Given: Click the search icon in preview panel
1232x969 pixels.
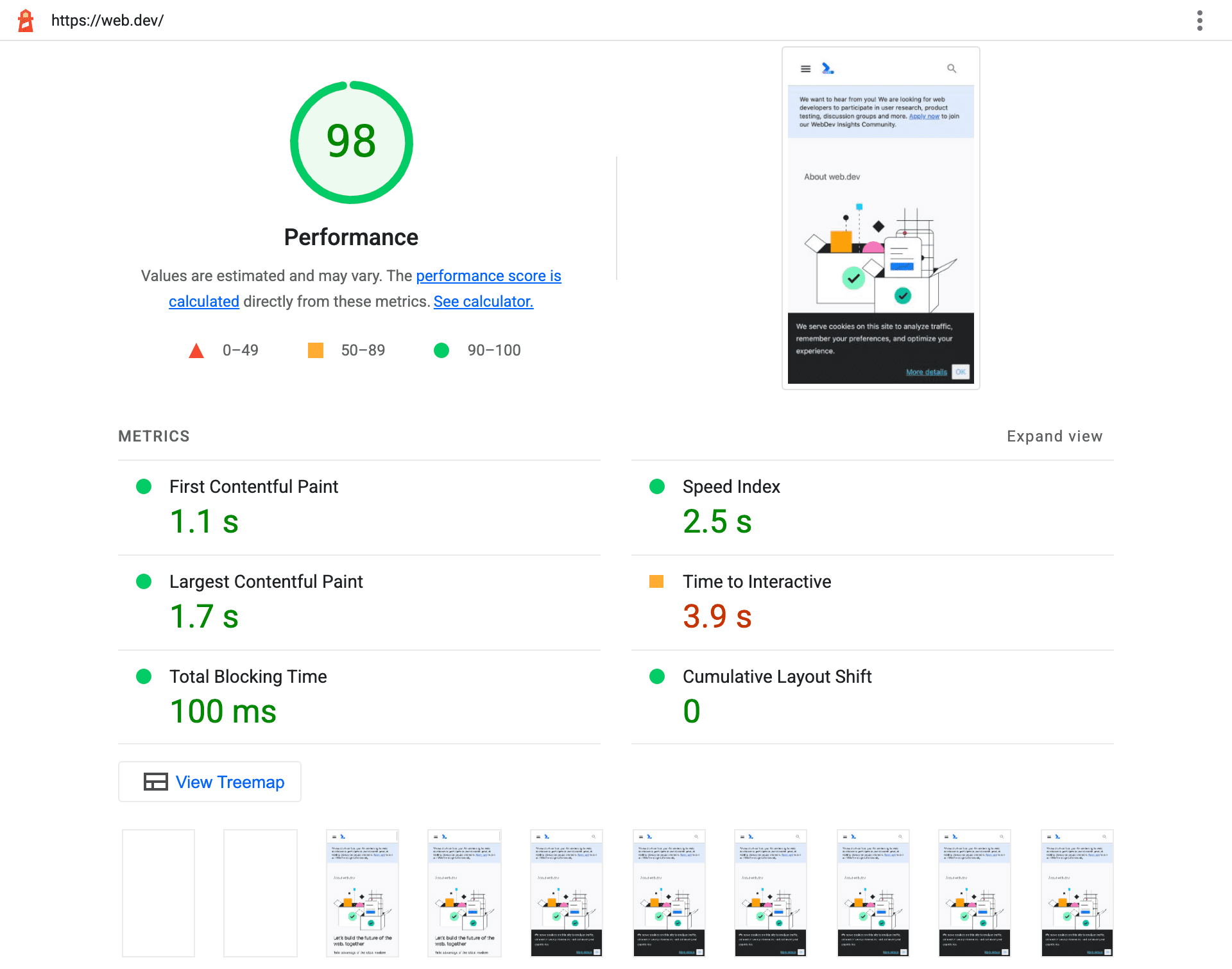Looking at the screenshot, I should coord(952,68).
